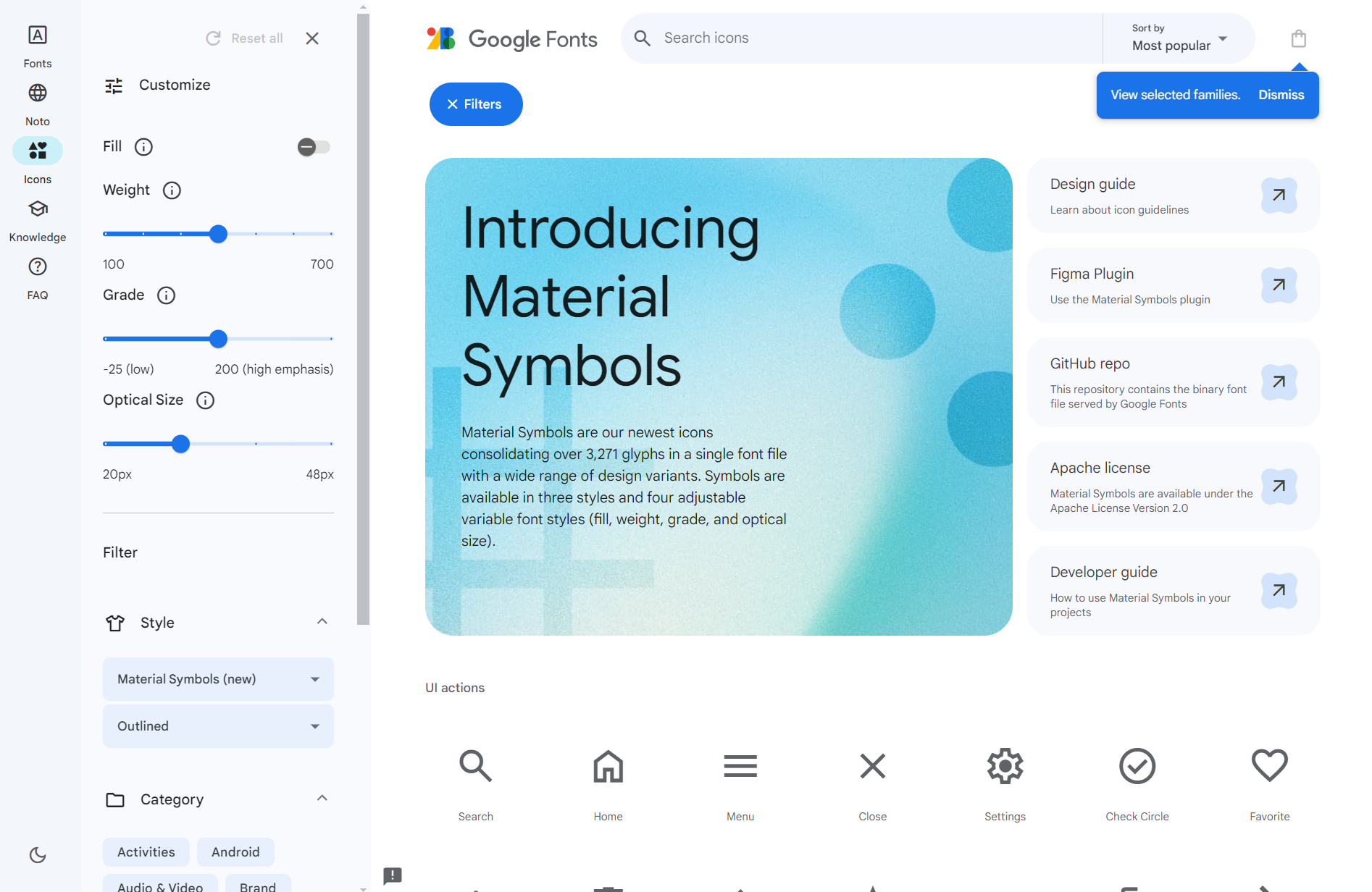Select the Close icon tile

[x=873, y=784]
